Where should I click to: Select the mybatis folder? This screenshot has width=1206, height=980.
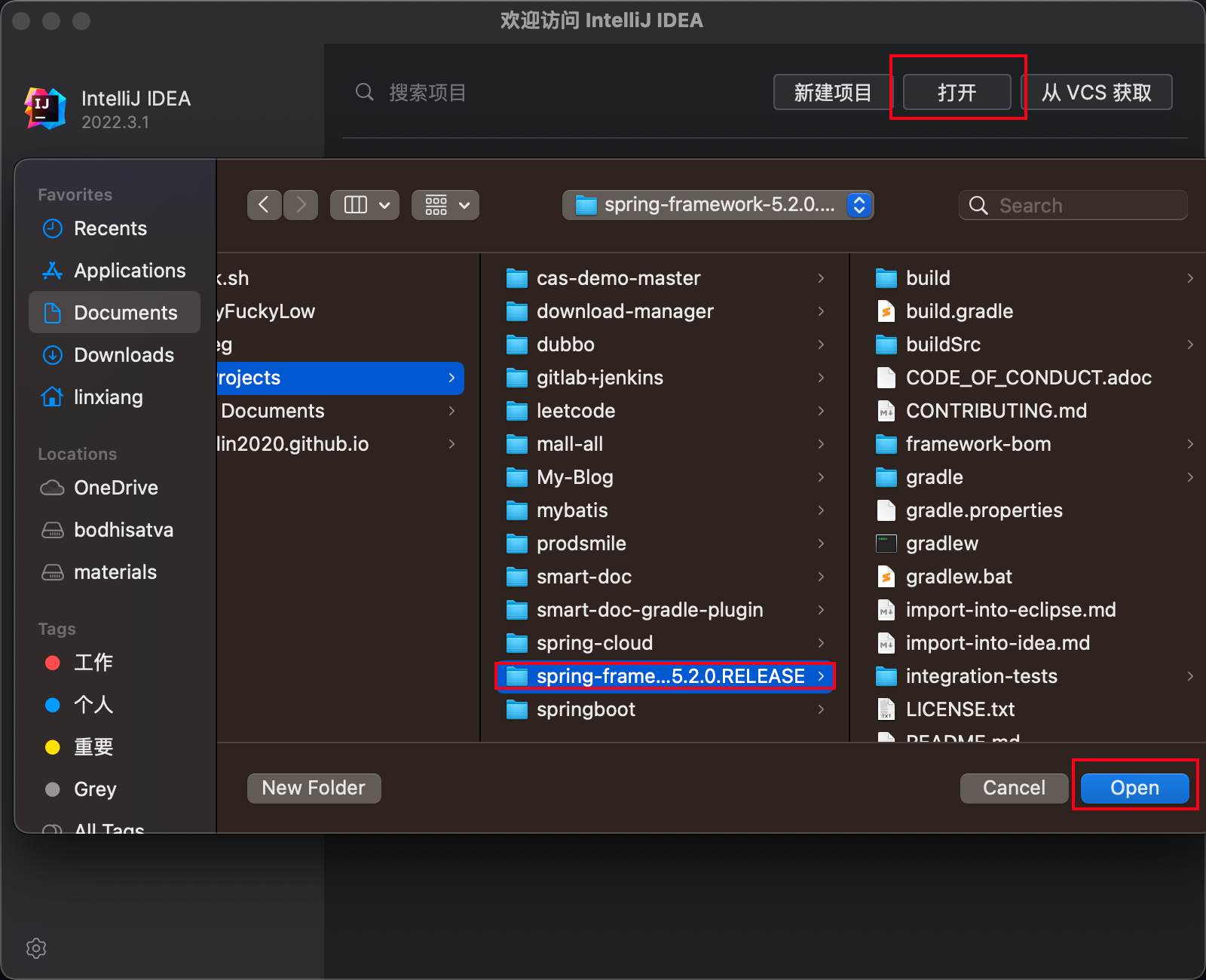[x=665, y=510]
